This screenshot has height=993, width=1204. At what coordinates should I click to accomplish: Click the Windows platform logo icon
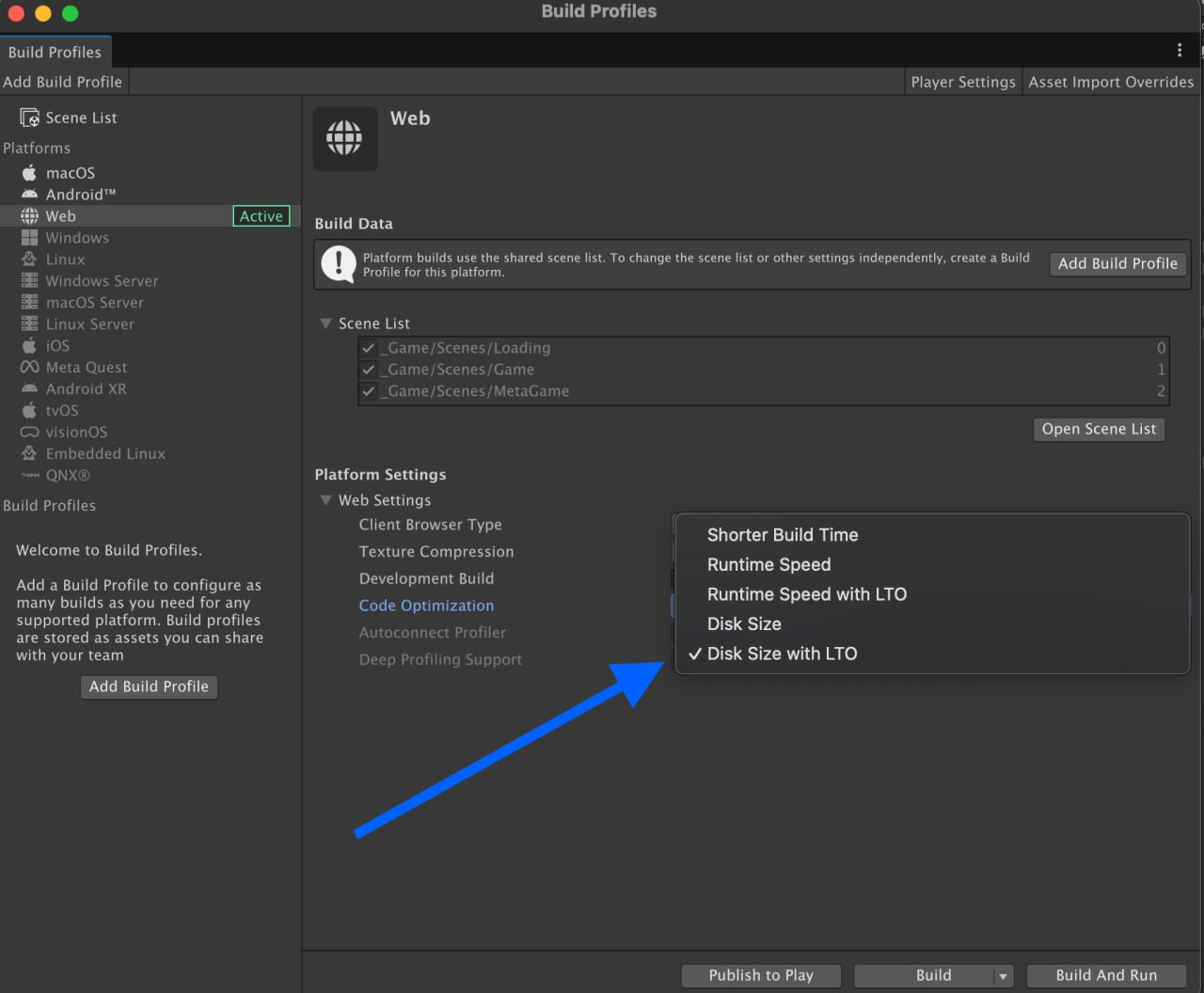coord(29,238)
